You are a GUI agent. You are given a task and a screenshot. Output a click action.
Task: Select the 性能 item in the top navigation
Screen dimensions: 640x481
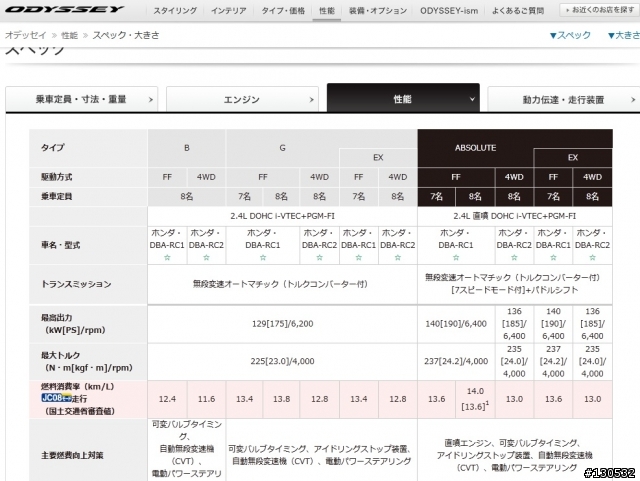point(327,11)
